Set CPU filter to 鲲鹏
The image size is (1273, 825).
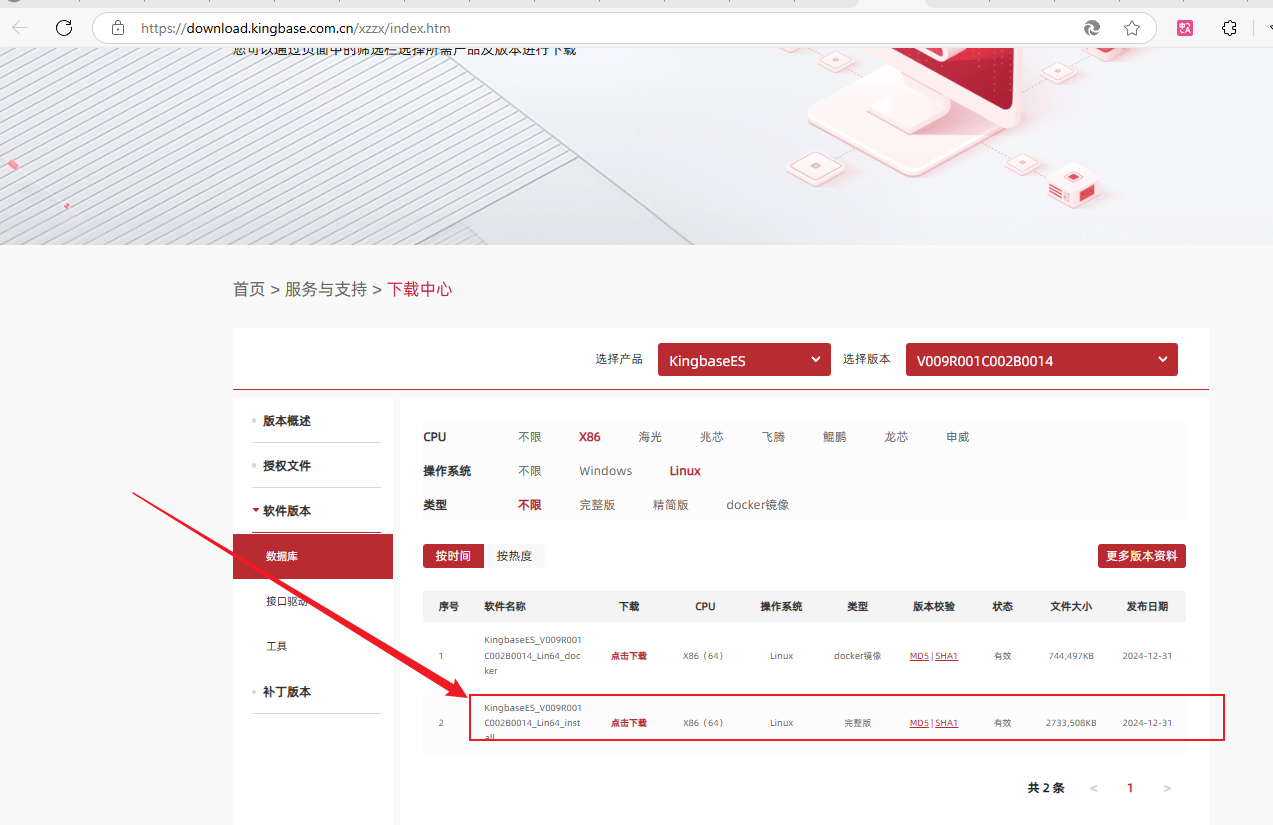pos(834,437)
